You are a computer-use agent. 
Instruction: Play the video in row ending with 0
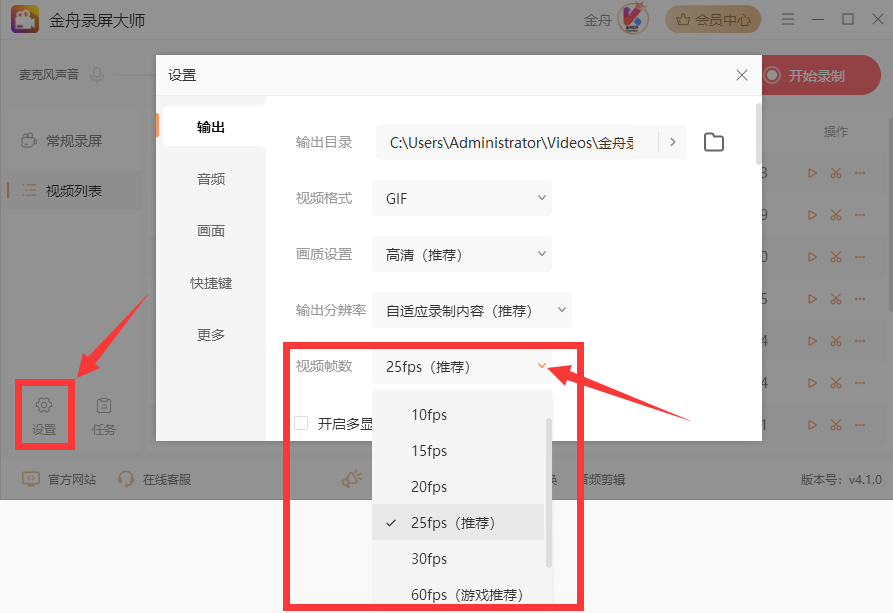click(812, 257)
